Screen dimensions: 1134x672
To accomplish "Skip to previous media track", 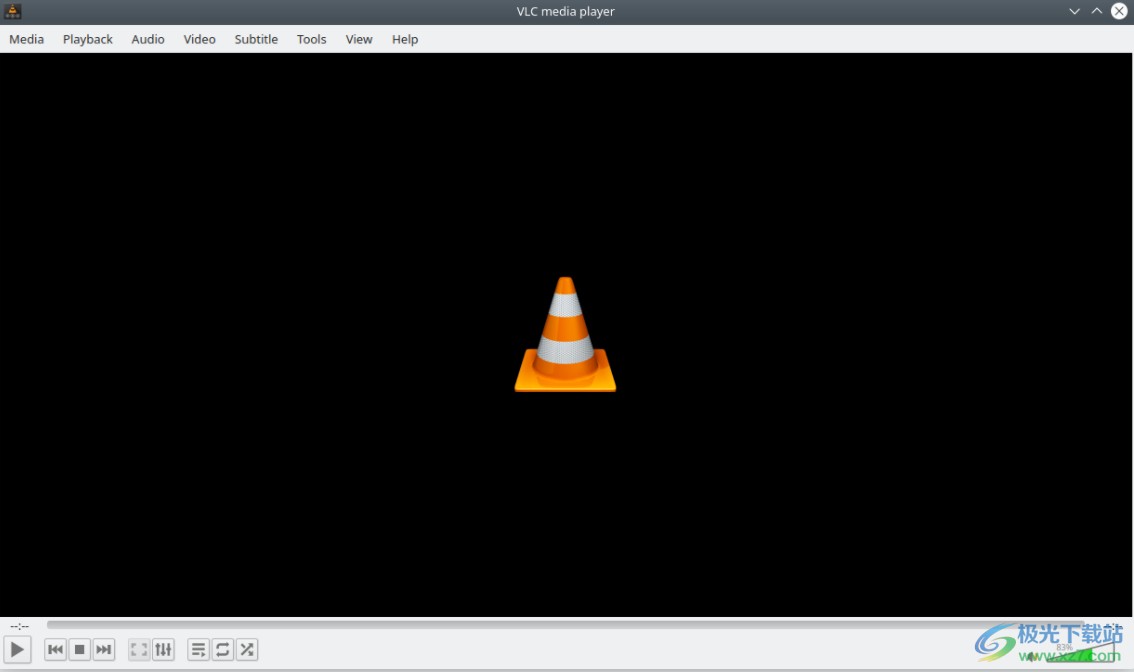I will pos(55,650).
